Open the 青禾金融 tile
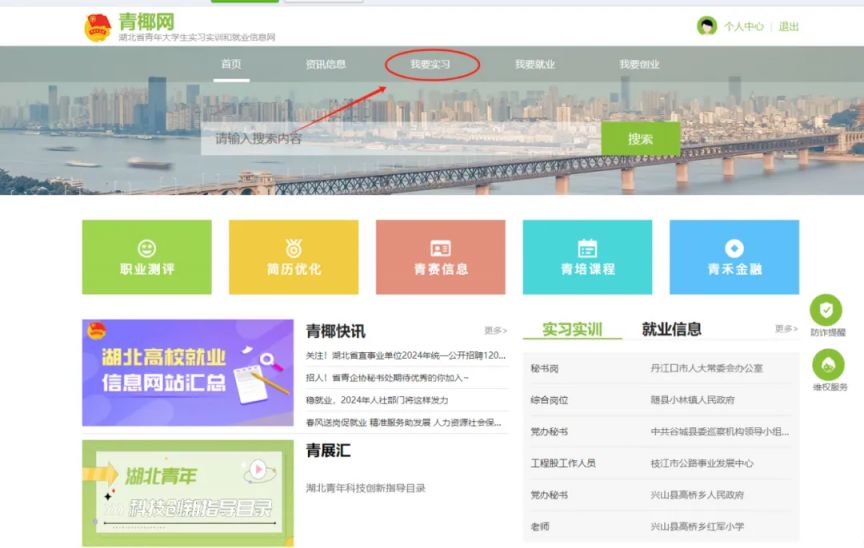 pyautogui.click(x=734, y=257)
